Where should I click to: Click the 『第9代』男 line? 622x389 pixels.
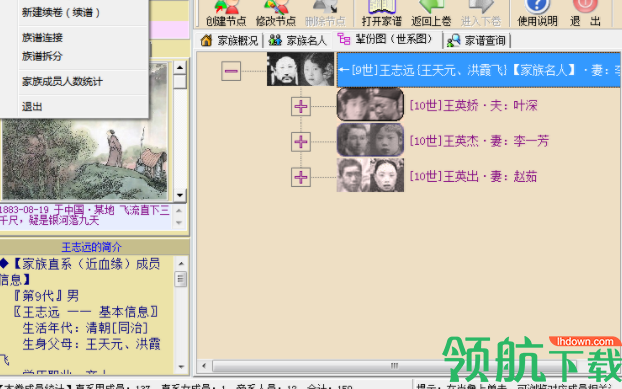tap(46, 296)
